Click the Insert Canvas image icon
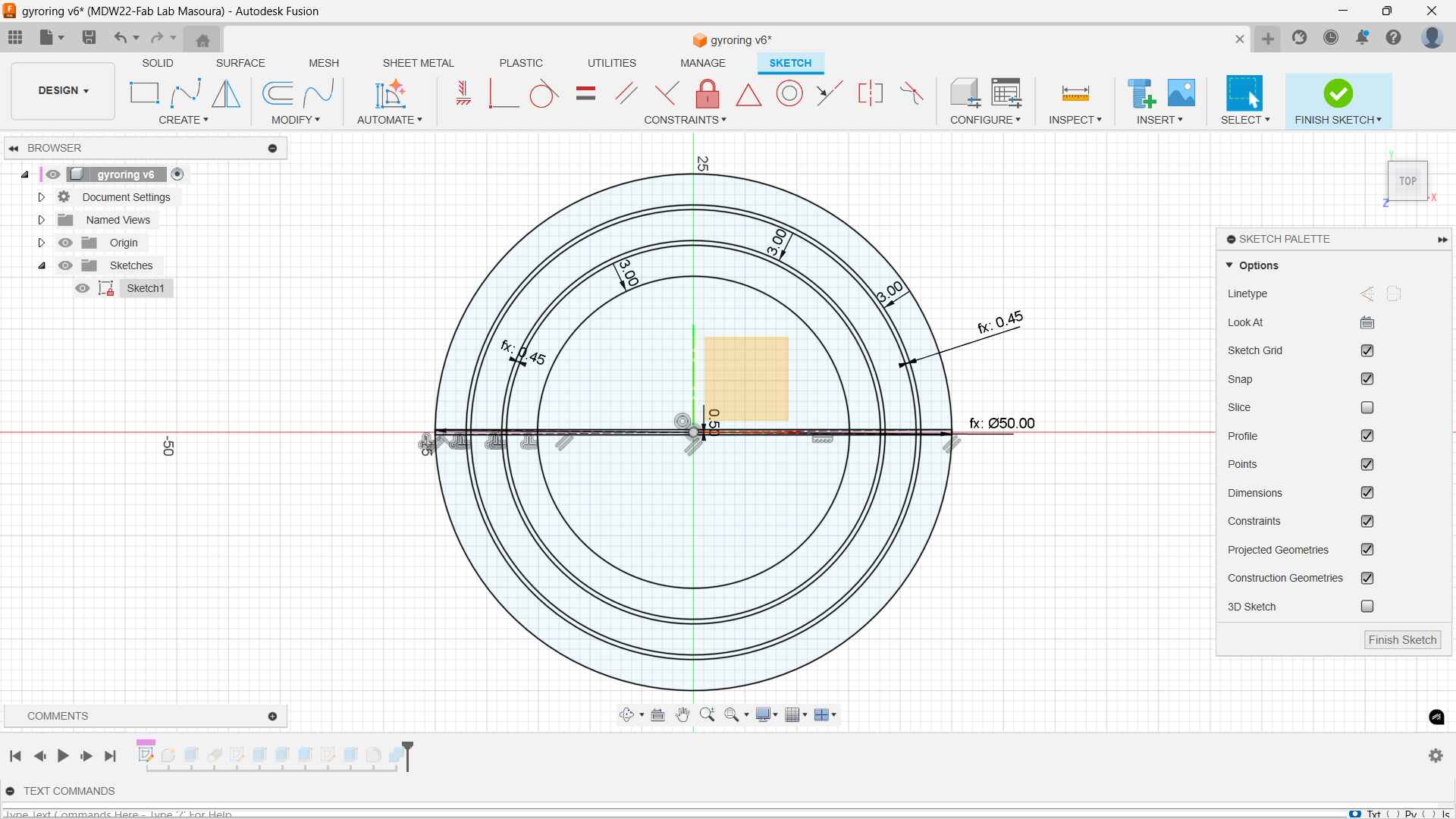Screen dimensions: 1456x819 (x=1181, y=93)
